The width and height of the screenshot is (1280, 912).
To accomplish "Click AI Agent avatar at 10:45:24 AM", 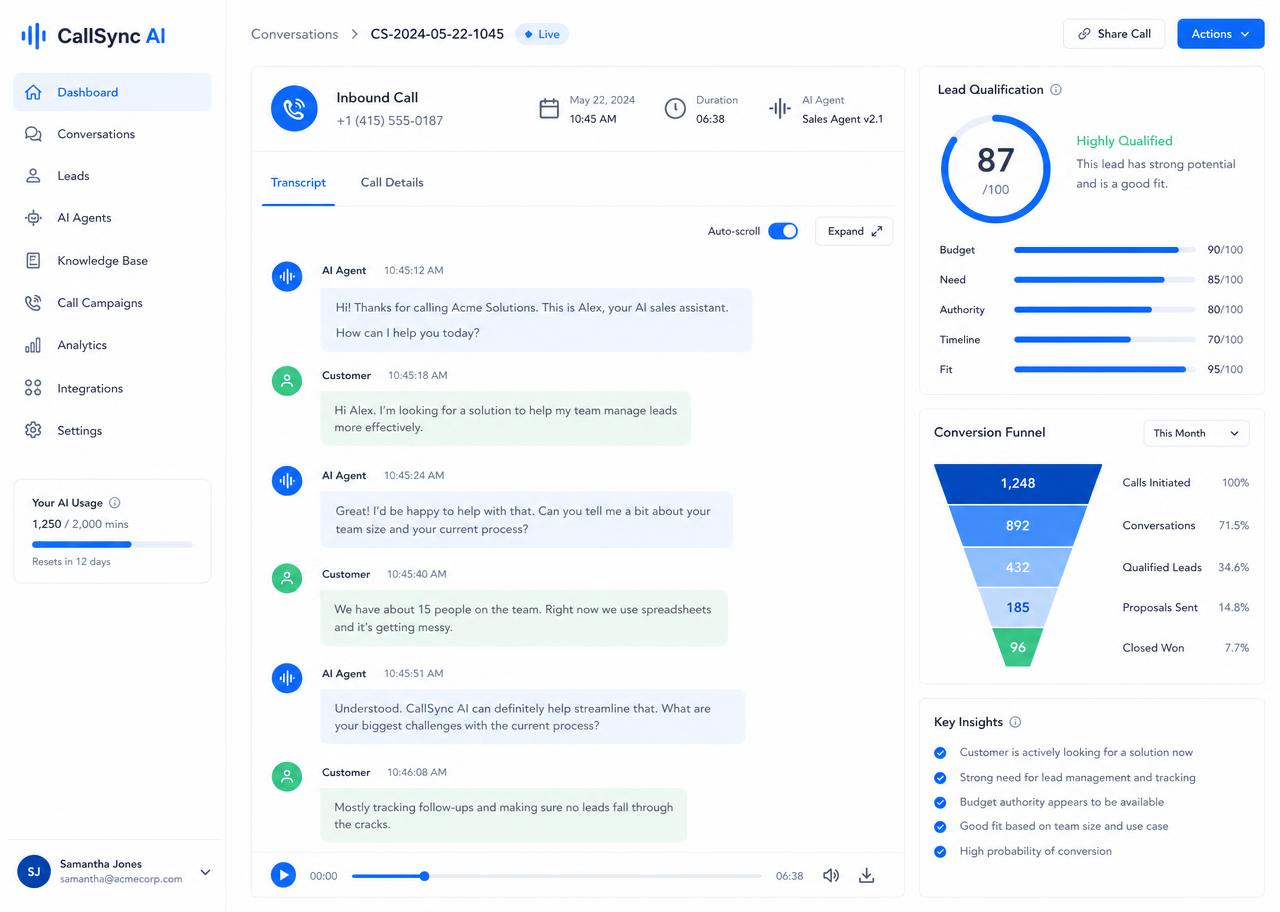I will 287,481.
